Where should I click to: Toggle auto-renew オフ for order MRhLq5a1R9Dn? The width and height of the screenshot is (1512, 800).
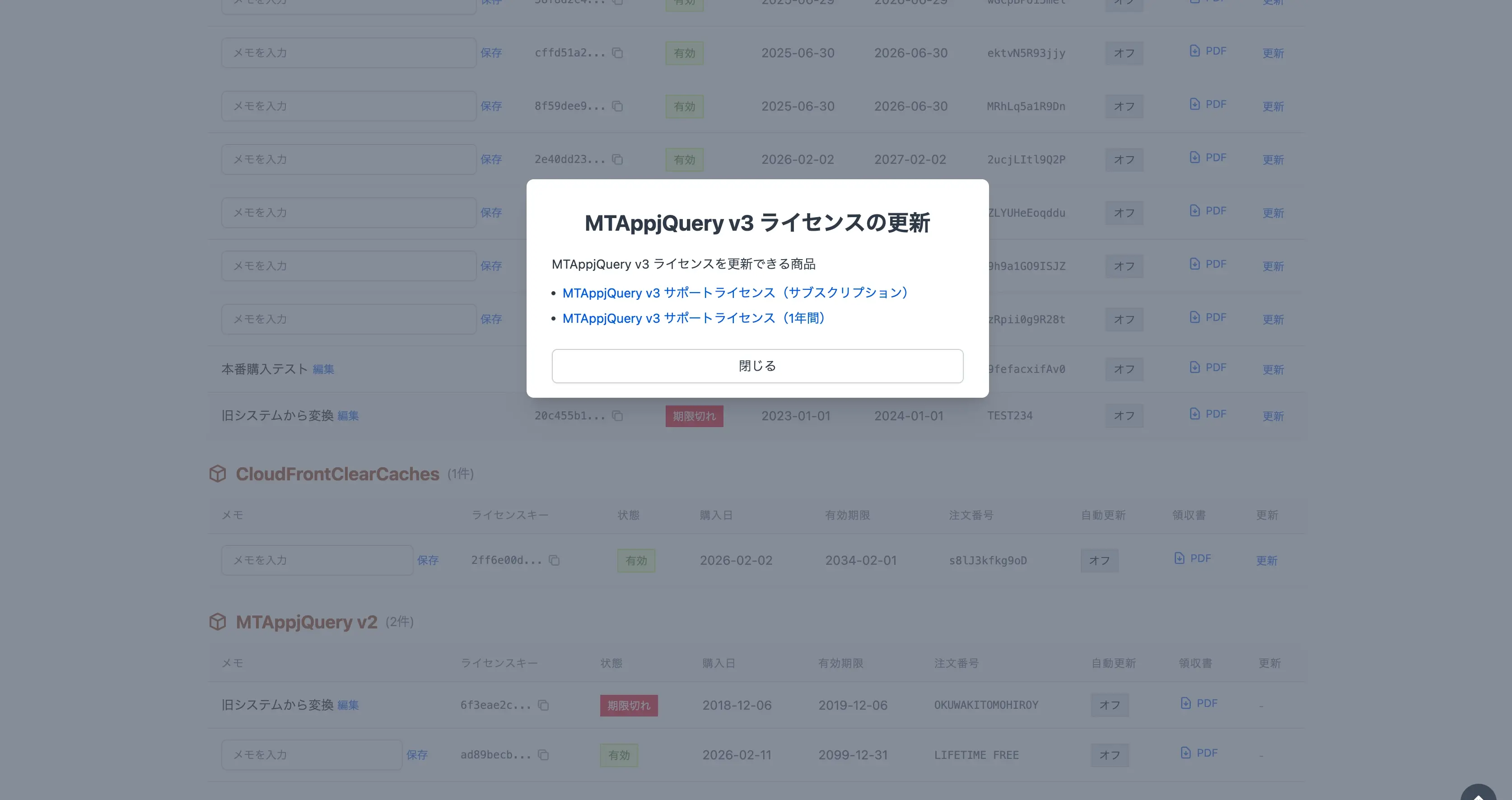(1124, 106)
